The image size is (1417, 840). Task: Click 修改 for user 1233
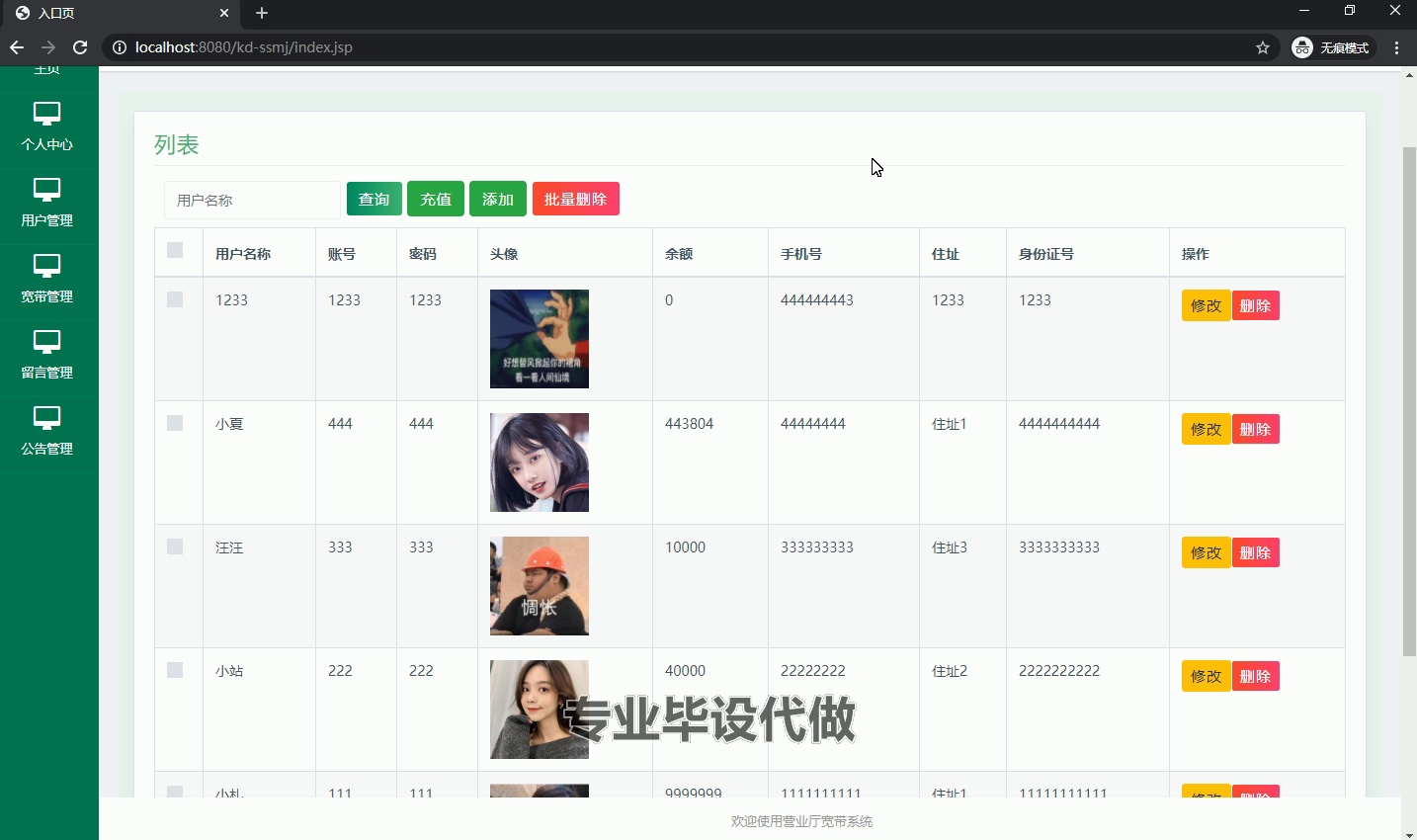[x=1206, y=305]
